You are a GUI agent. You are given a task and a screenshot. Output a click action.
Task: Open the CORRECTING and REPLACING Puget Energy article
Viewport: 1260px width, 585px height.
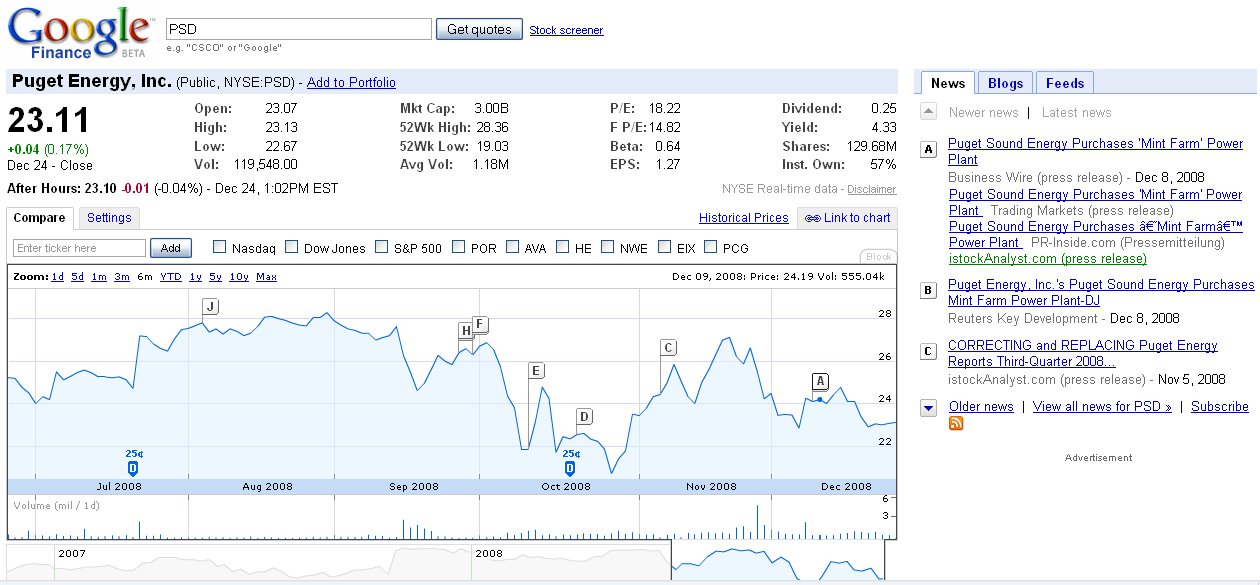1083,354
